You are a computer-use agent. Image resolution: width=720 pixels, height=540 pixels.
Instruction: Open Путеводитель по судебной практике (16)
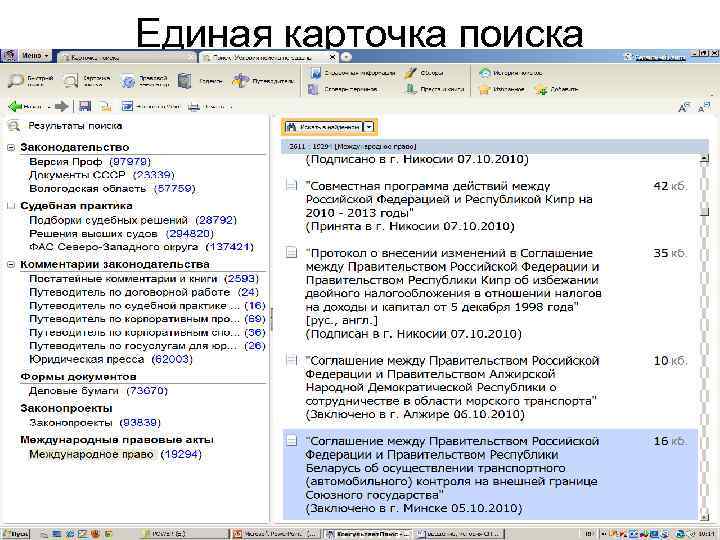tap(147, 305)
